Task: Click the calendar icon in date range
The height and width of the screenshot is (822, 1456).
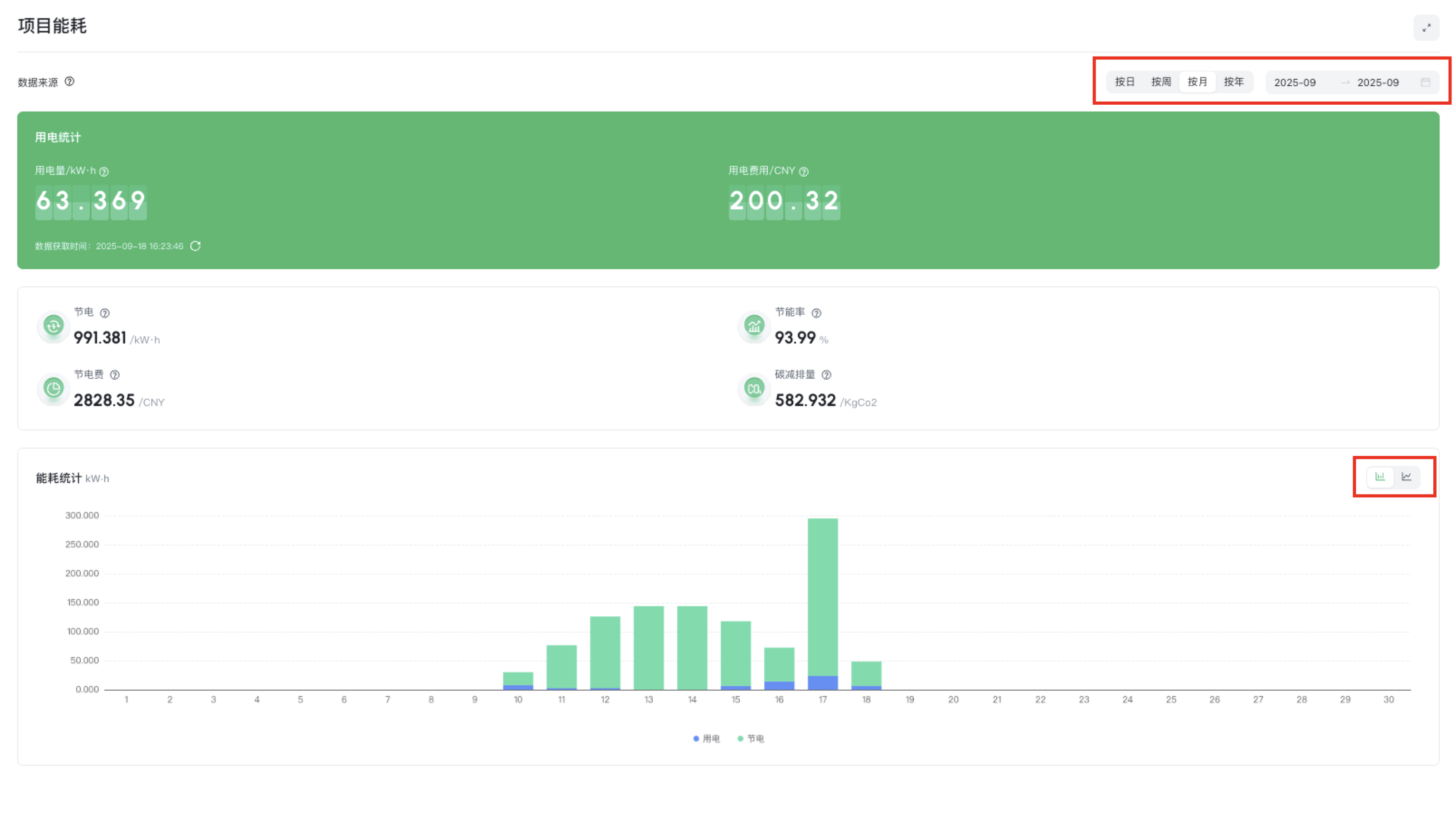Action: click(1426, 82)
